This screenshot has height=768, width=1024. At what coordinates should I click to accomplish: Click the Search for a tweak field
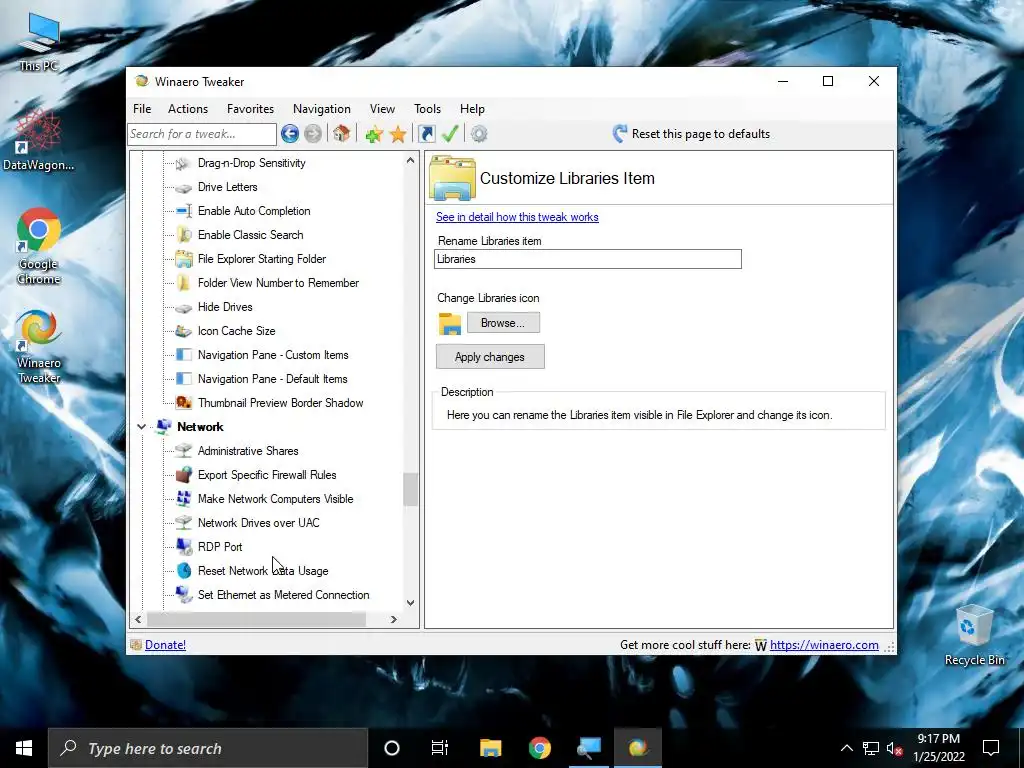pos(202,134)
